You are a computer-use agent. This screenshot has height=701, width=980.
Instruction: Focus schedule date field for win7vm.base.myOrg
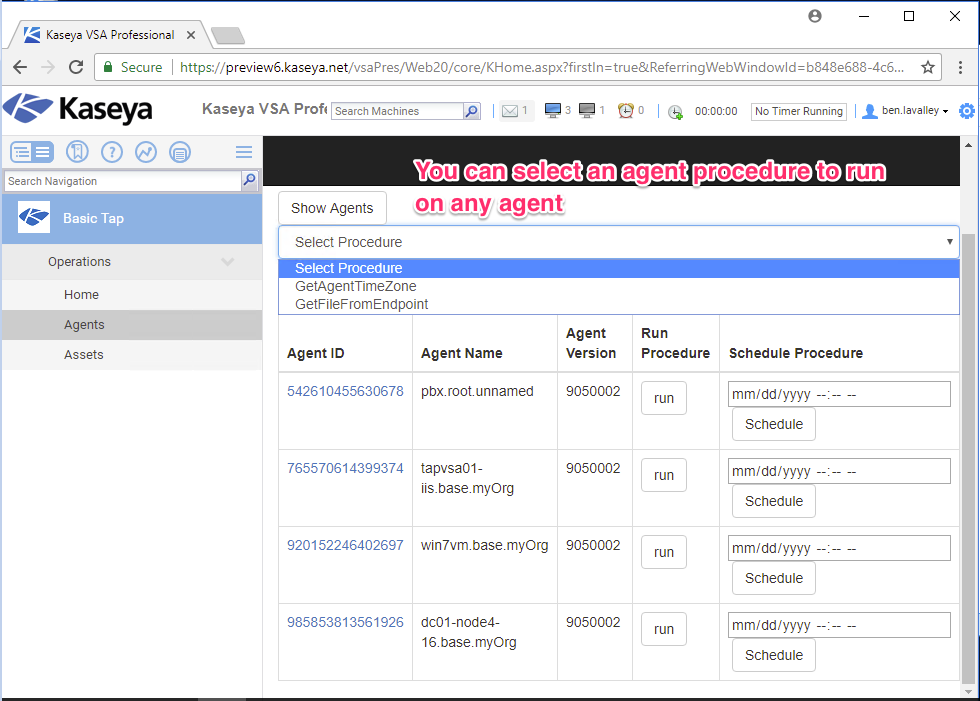click(x=839, y=548)
